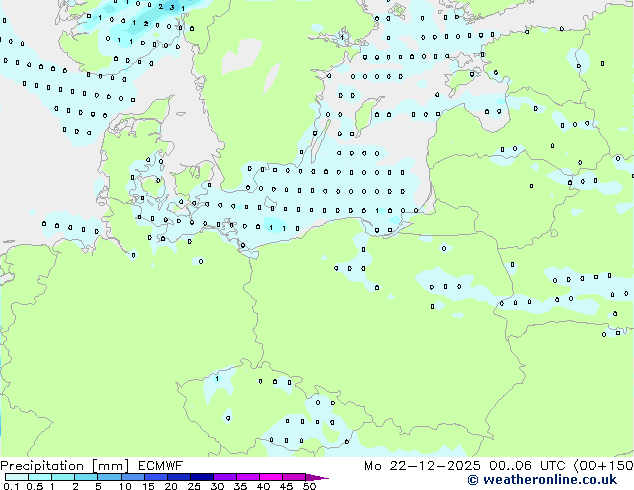Click the 'ECMWF' model label
This screenshot has width=634, height=490.
161,466
